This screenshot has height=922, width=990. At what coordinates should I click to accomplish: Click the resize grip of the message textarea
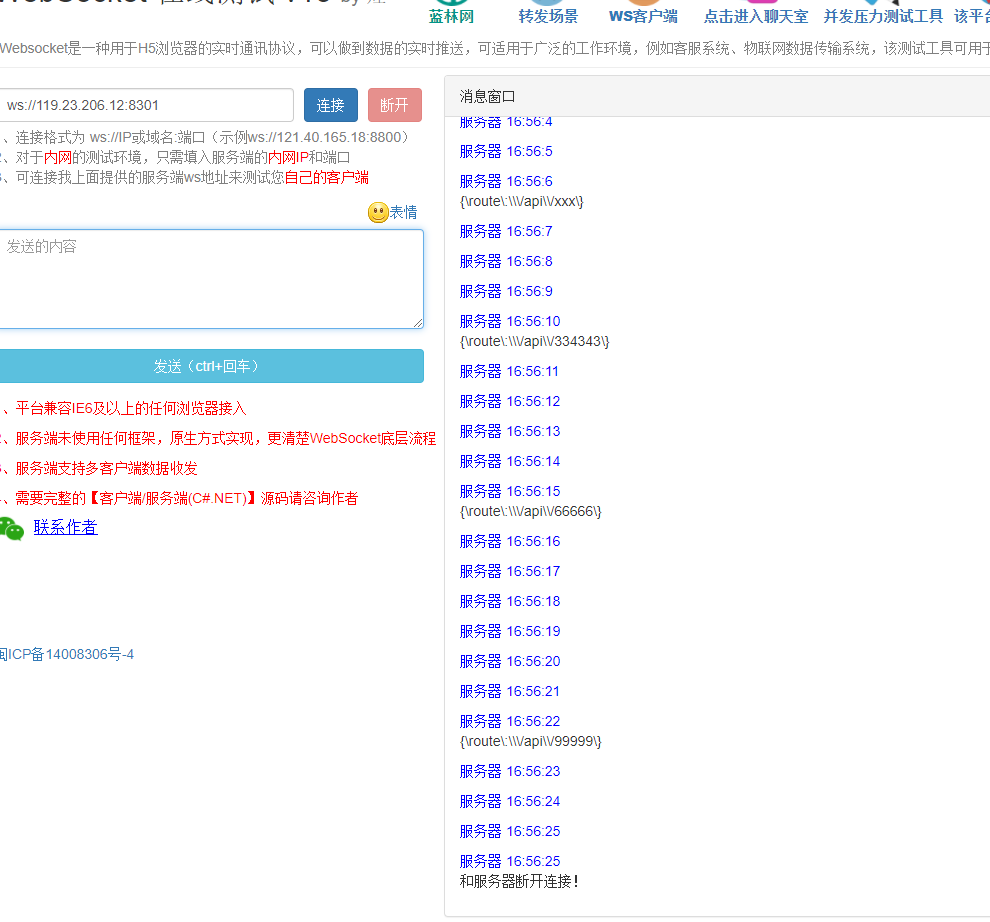tap(418, 323)
